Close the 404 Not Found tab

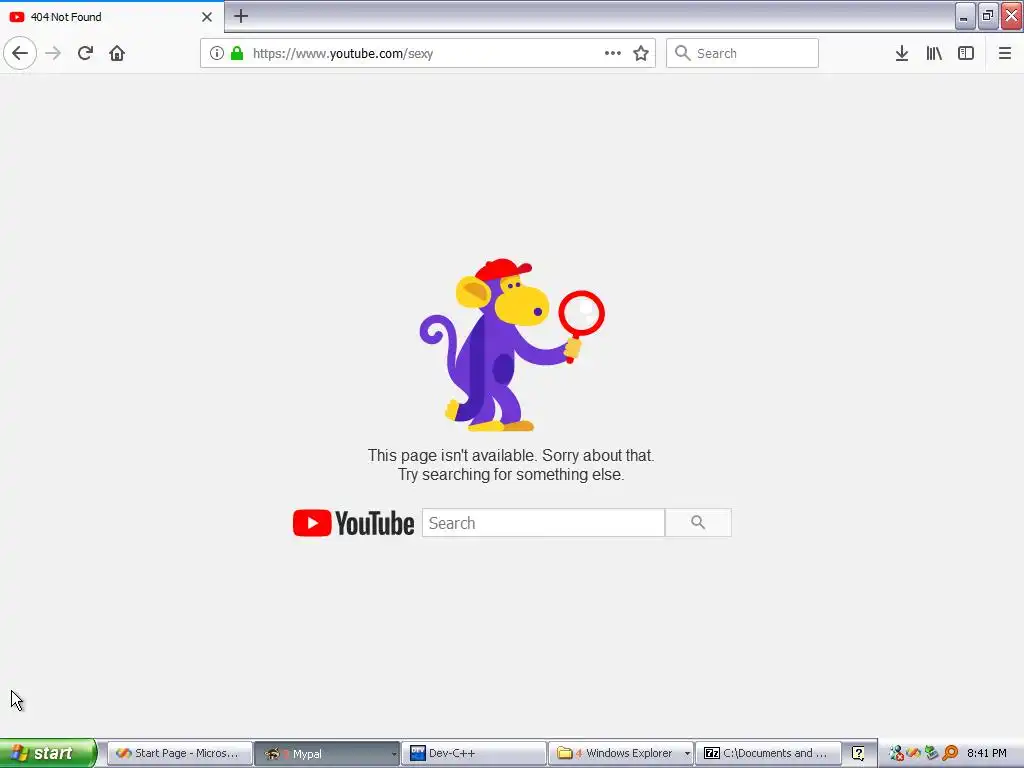[207, 17]
